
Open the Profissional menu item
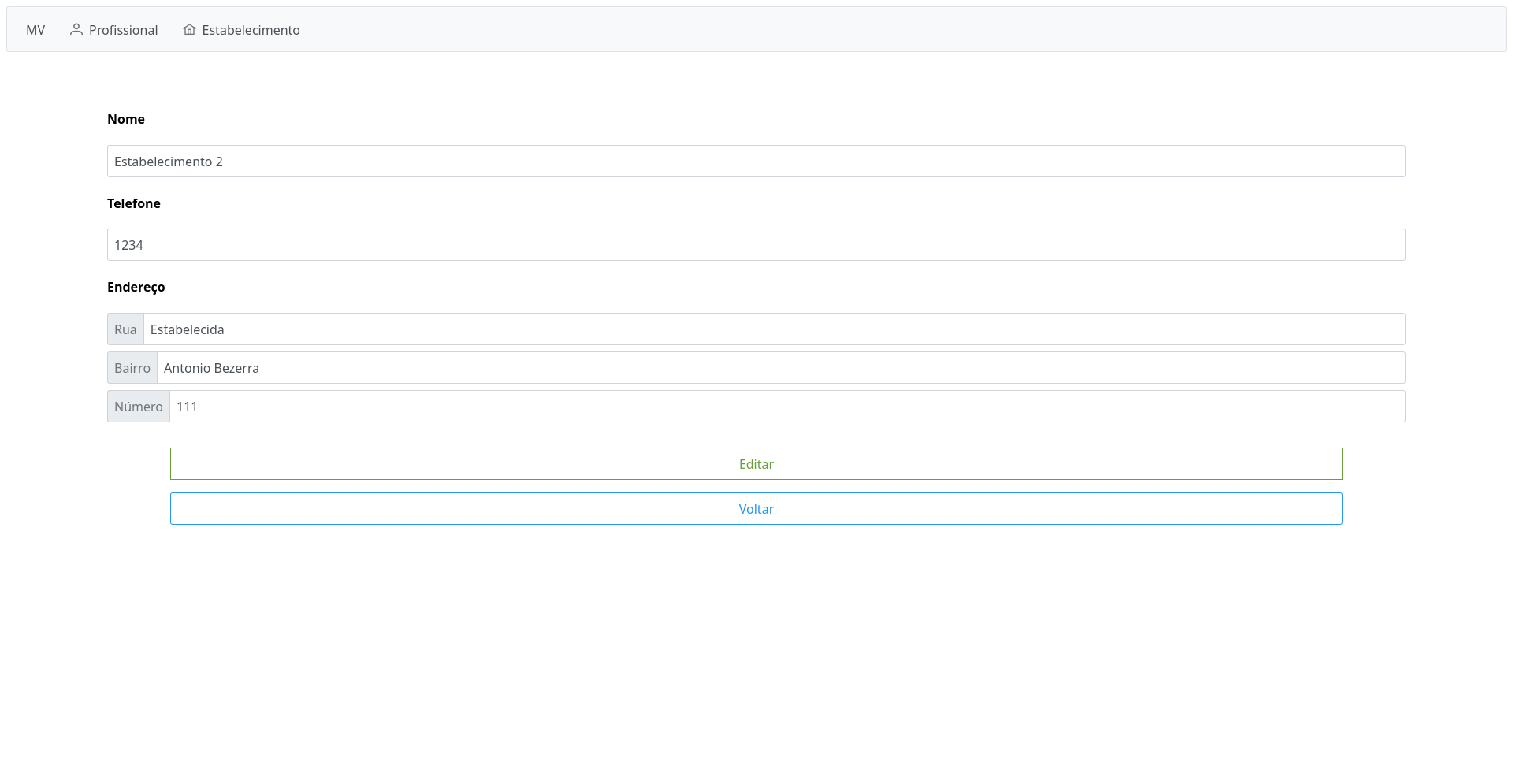[114, 30]
